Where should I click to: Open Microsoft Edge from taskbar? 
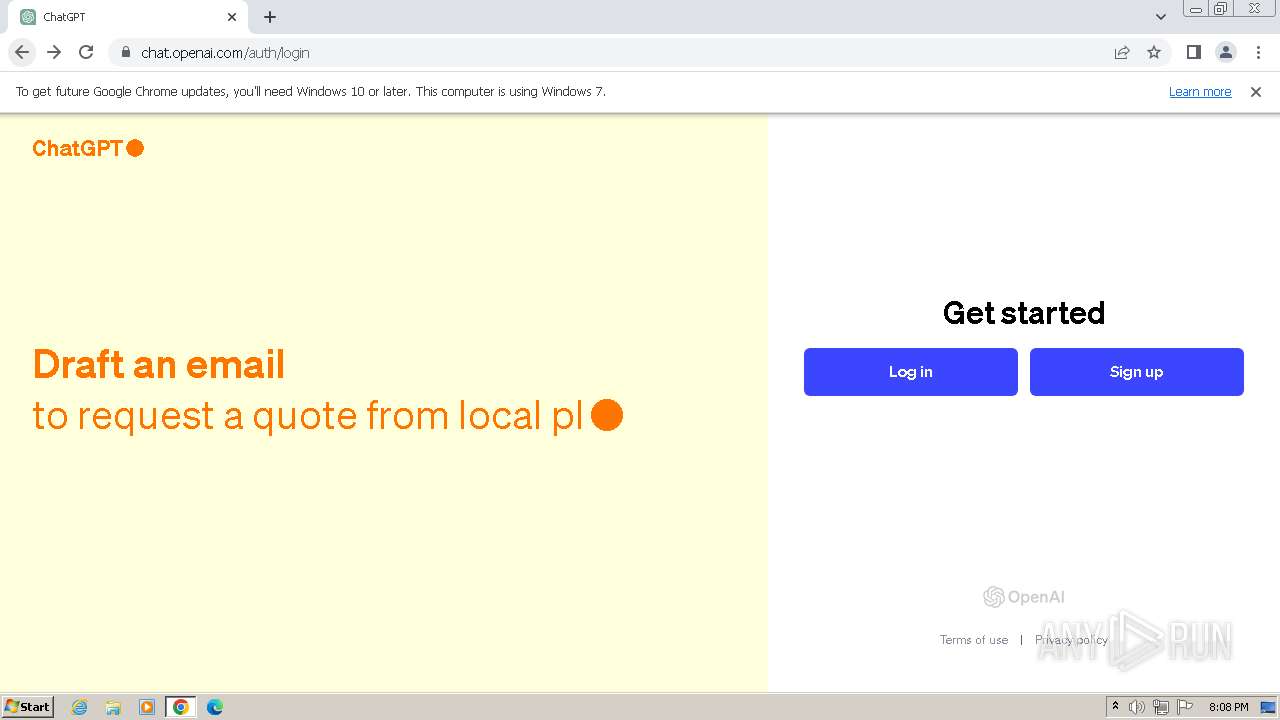[215, 707]
